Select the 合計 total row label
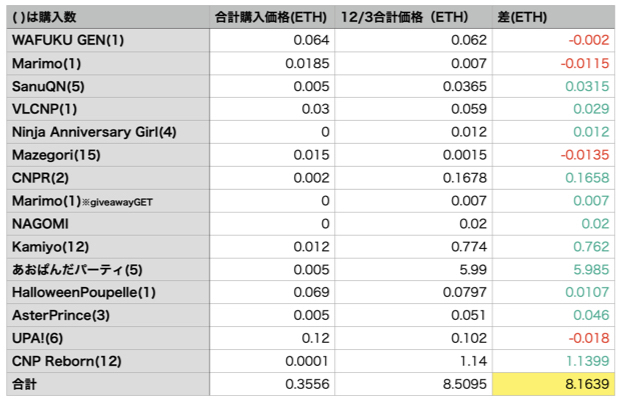 (x=108, y=384)
